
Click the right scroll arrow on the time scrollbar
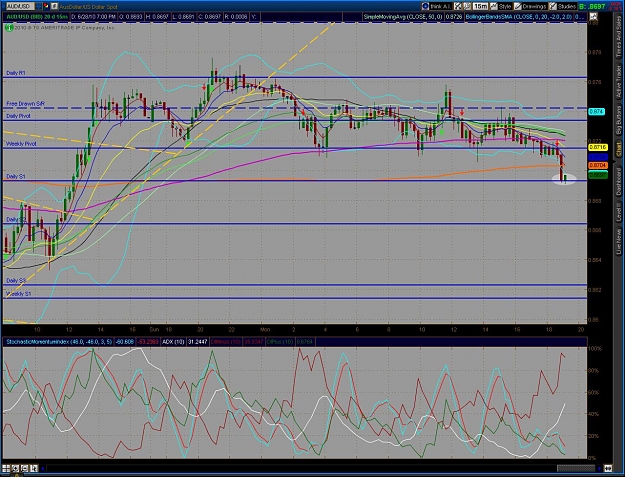(599, 469)
